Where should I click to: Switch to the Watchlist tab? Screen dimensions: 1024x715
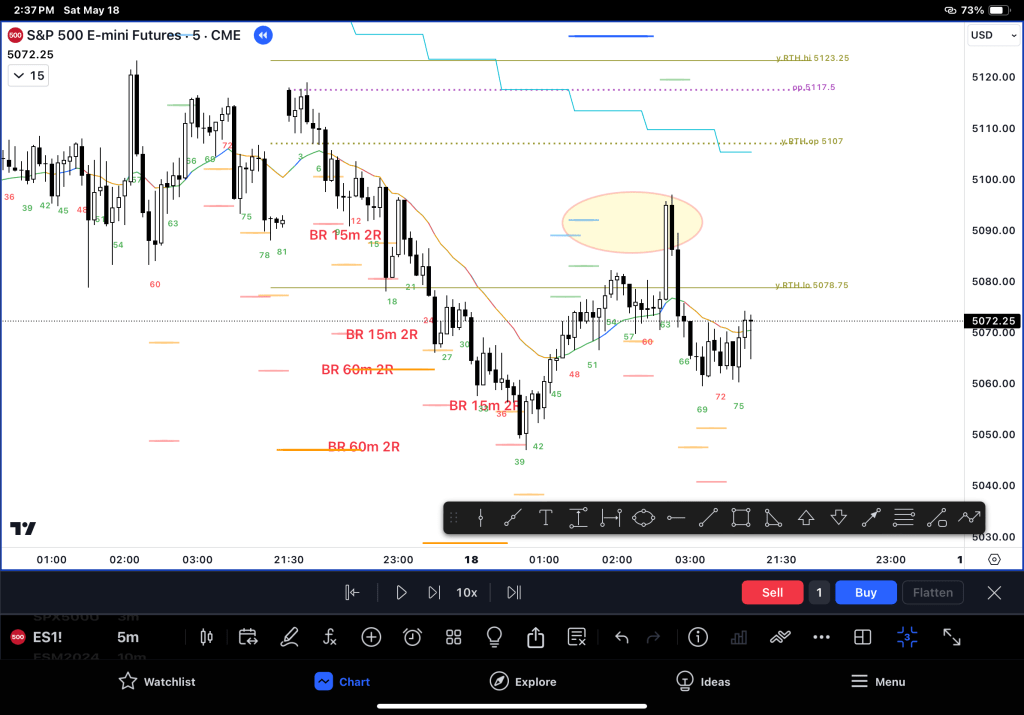157,681
